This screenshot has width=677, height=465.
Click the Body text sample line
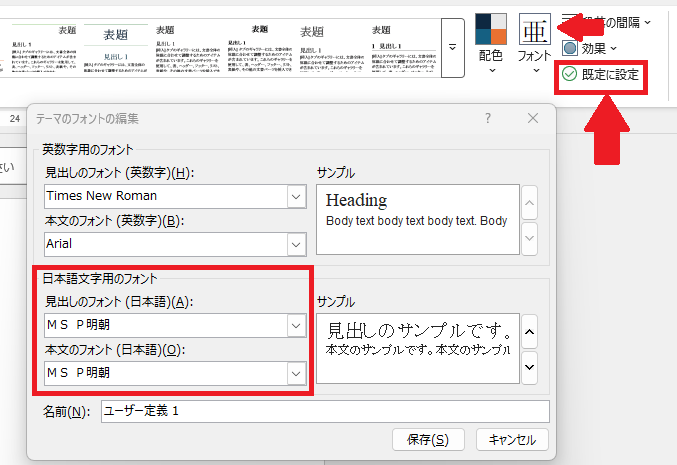pyautogui.click(x=416, y=221)
